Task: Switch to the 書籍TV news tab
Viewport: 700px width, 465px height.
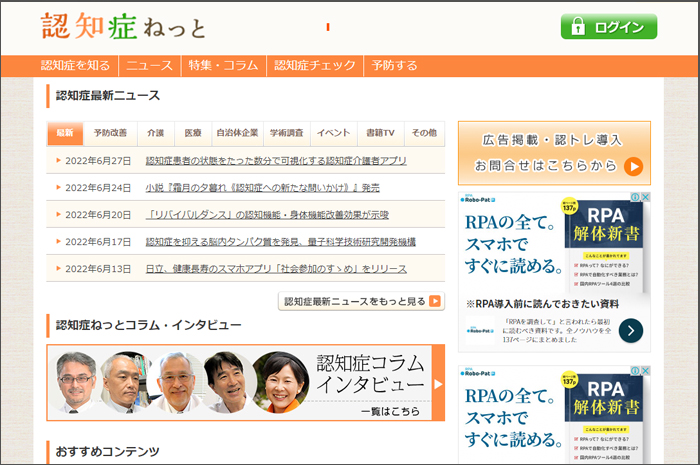Action: click(x=380, y=133)
